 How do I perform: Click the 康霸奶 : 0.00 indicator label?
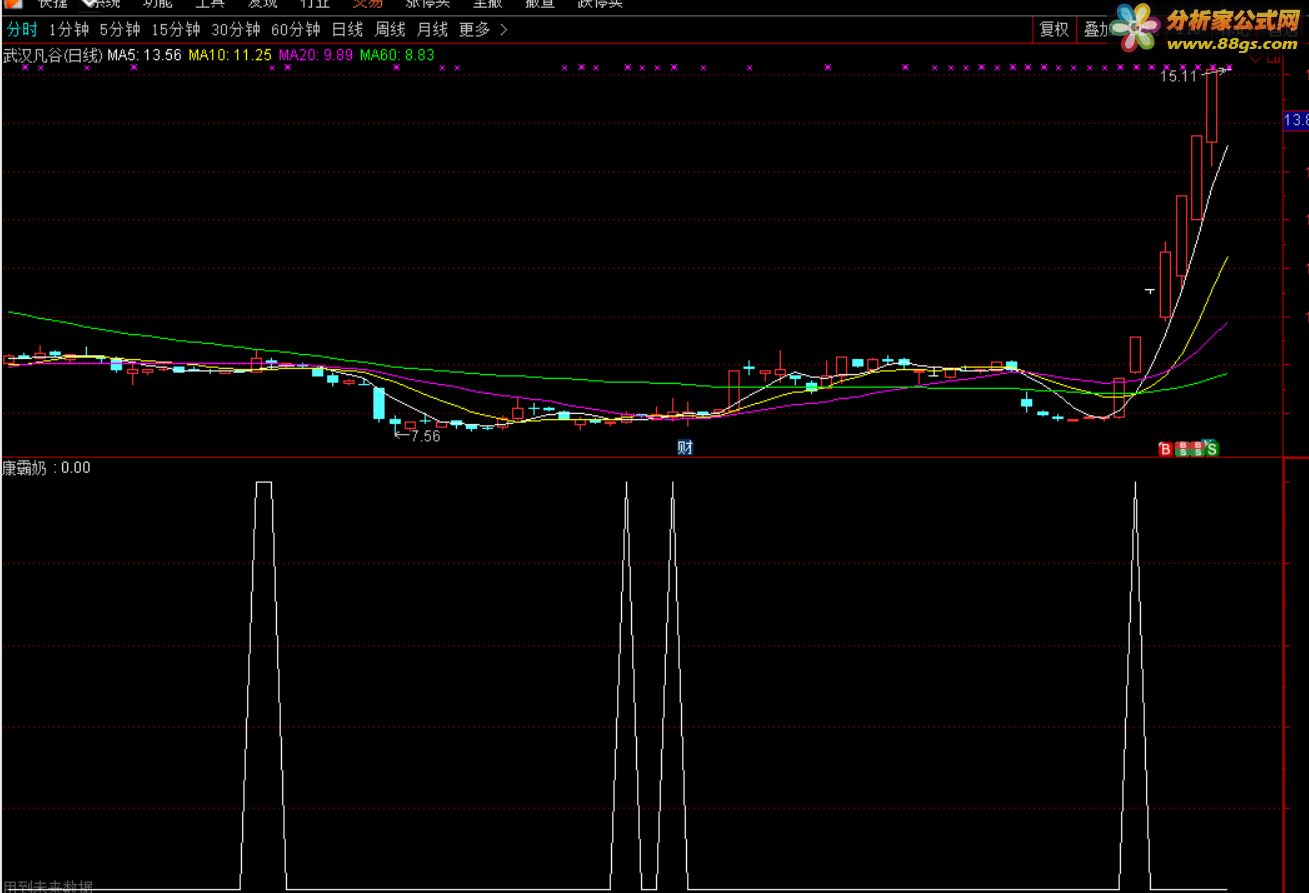pos(46,467)
